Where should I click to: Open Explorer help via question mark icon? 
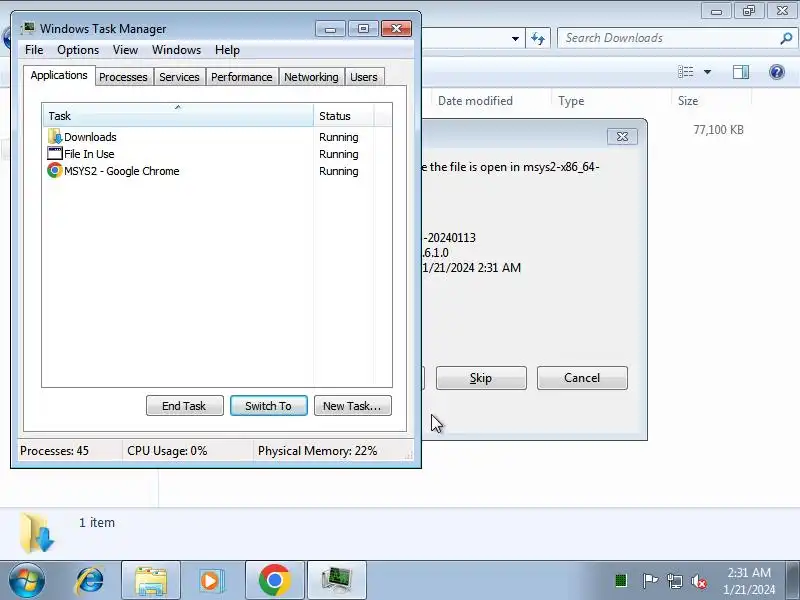(x=777, y=72)
